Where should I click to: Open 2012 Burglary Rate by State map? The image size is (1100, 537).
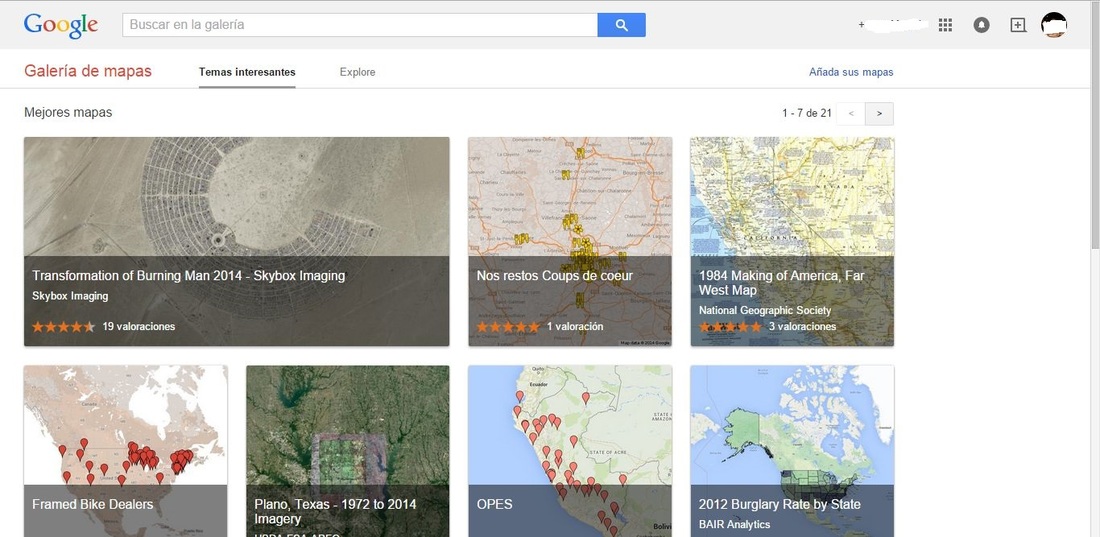coord(792,451)
